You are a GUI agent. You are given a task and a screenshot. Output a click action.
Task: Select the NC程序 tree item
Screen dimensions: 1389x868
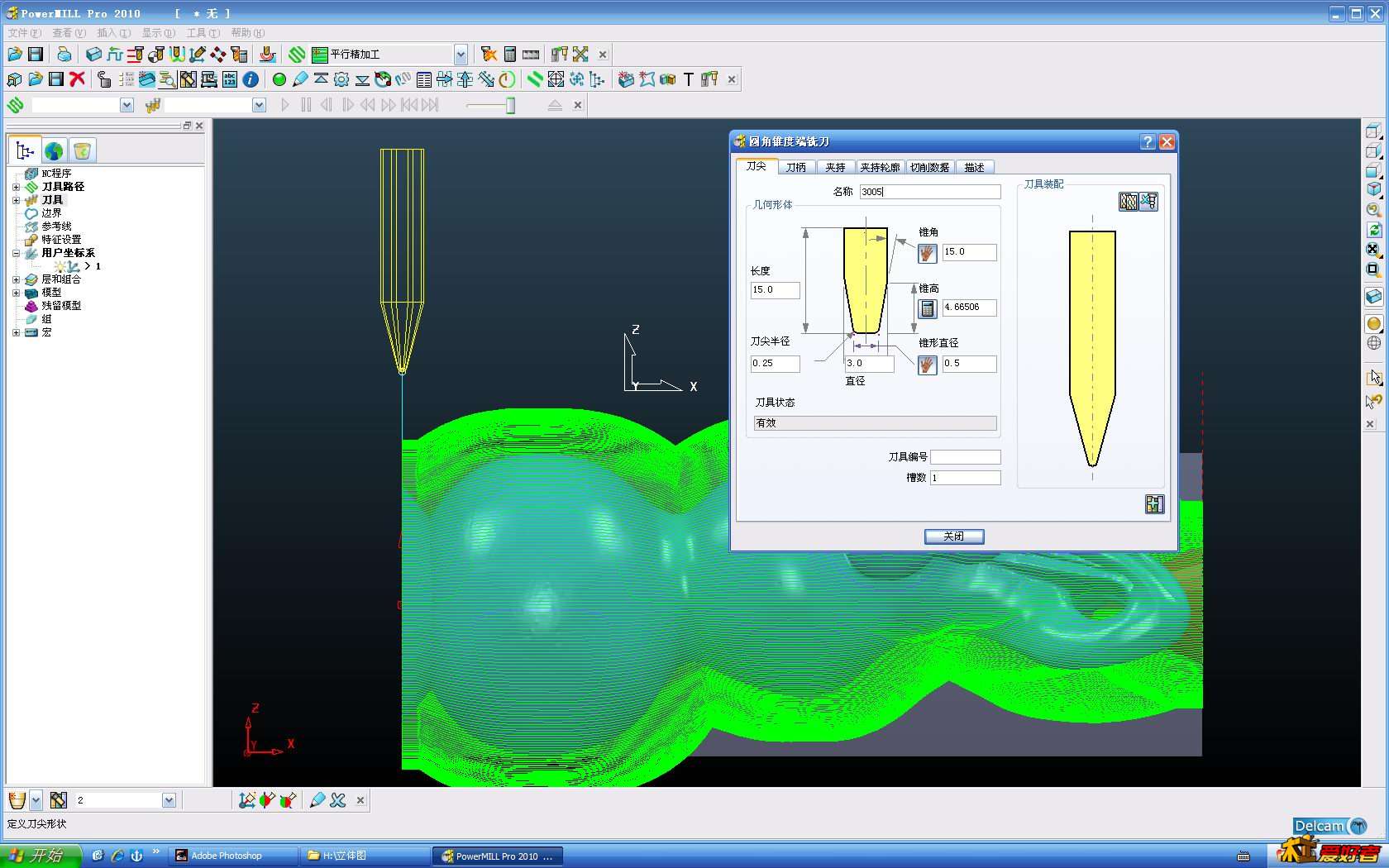[x=56, y=174]
